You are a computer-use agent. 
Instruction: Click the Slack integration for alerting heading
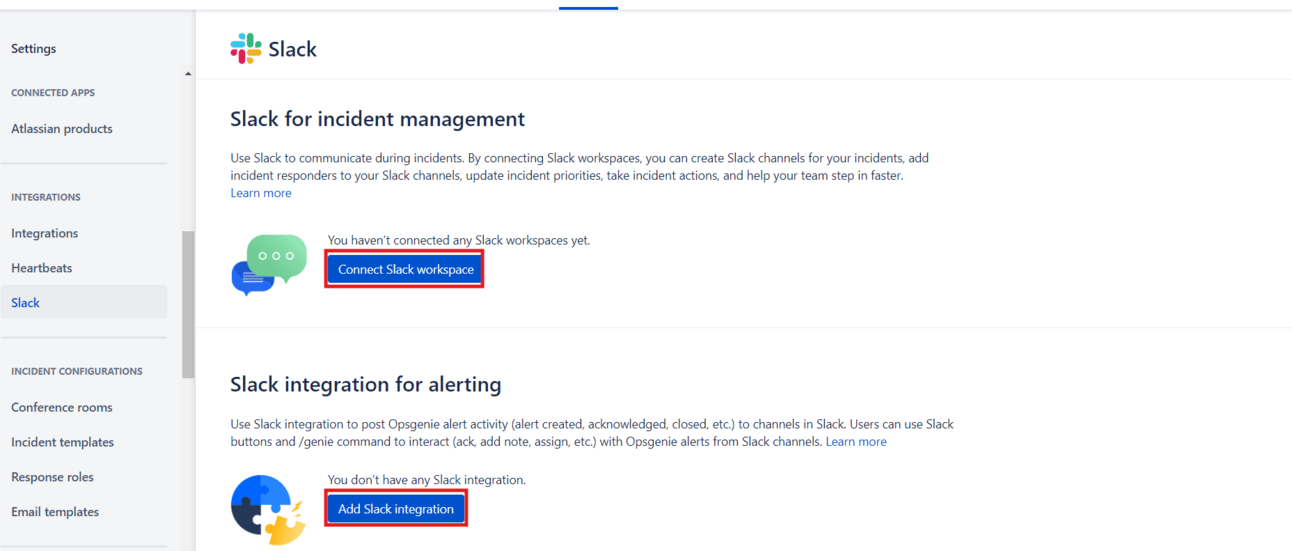tap(366, 384)
